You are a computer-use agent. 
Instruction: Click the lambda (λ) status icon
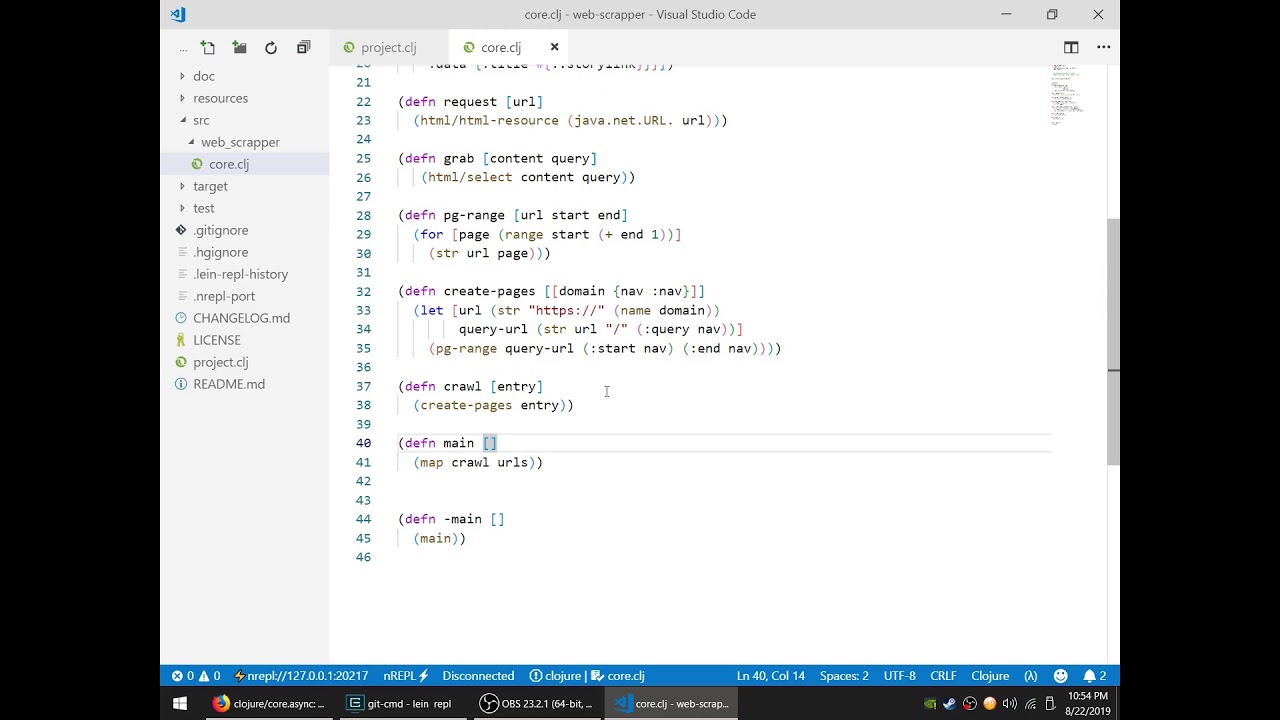click(x=1030, y=676)
